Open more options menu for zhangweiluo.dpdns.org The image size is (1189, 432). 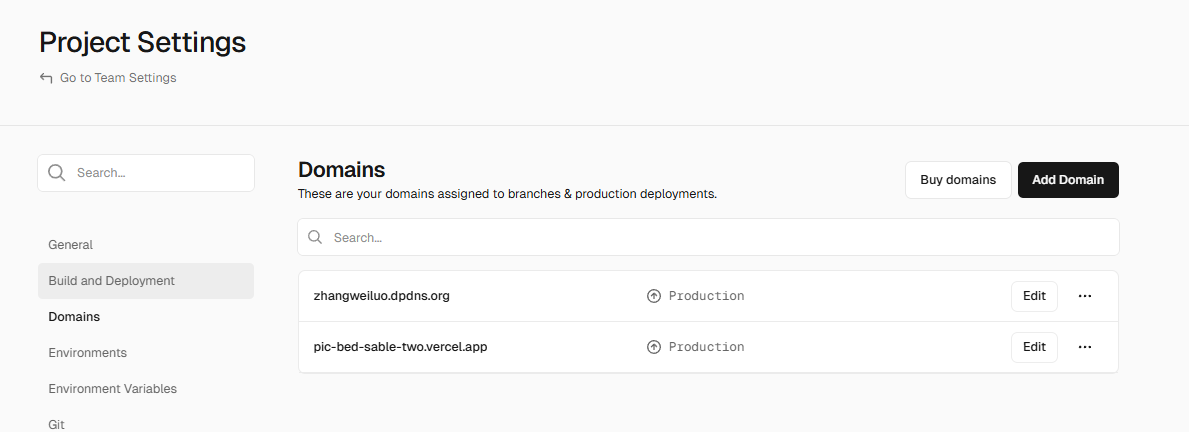(1085, 296)
